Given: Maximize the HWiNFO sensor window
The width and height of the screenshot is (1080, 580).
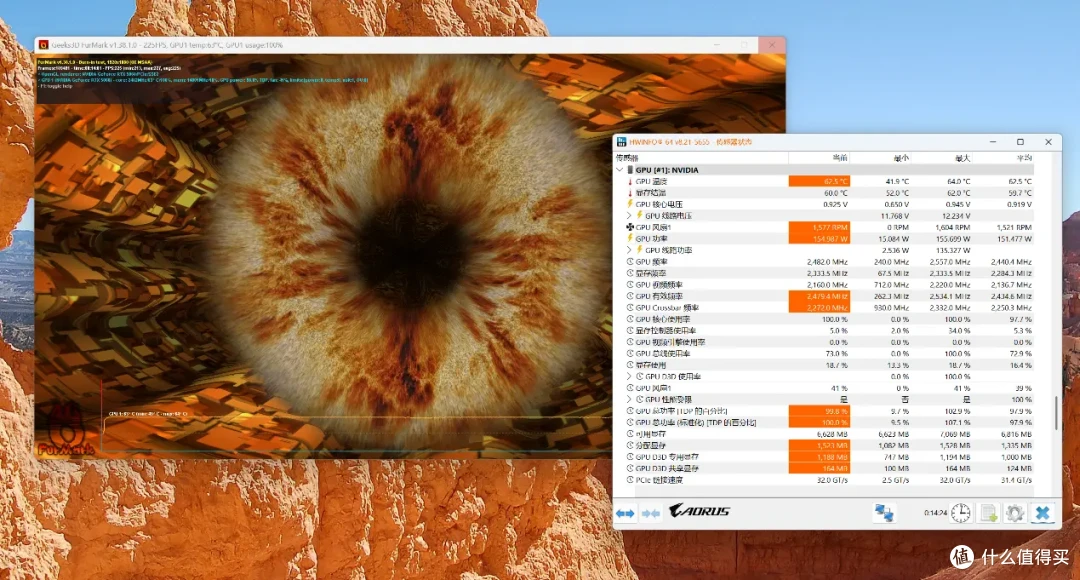Looking at the screenshot, I should tap(1020, 142).
